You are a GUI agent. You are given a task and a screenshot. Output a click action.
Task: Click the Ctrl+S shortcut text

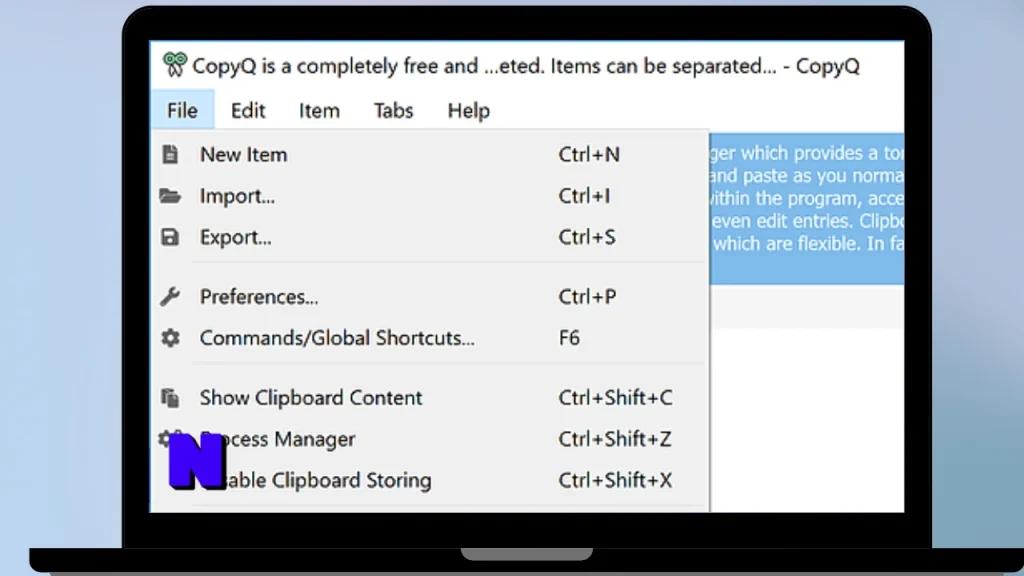point(586,237)
